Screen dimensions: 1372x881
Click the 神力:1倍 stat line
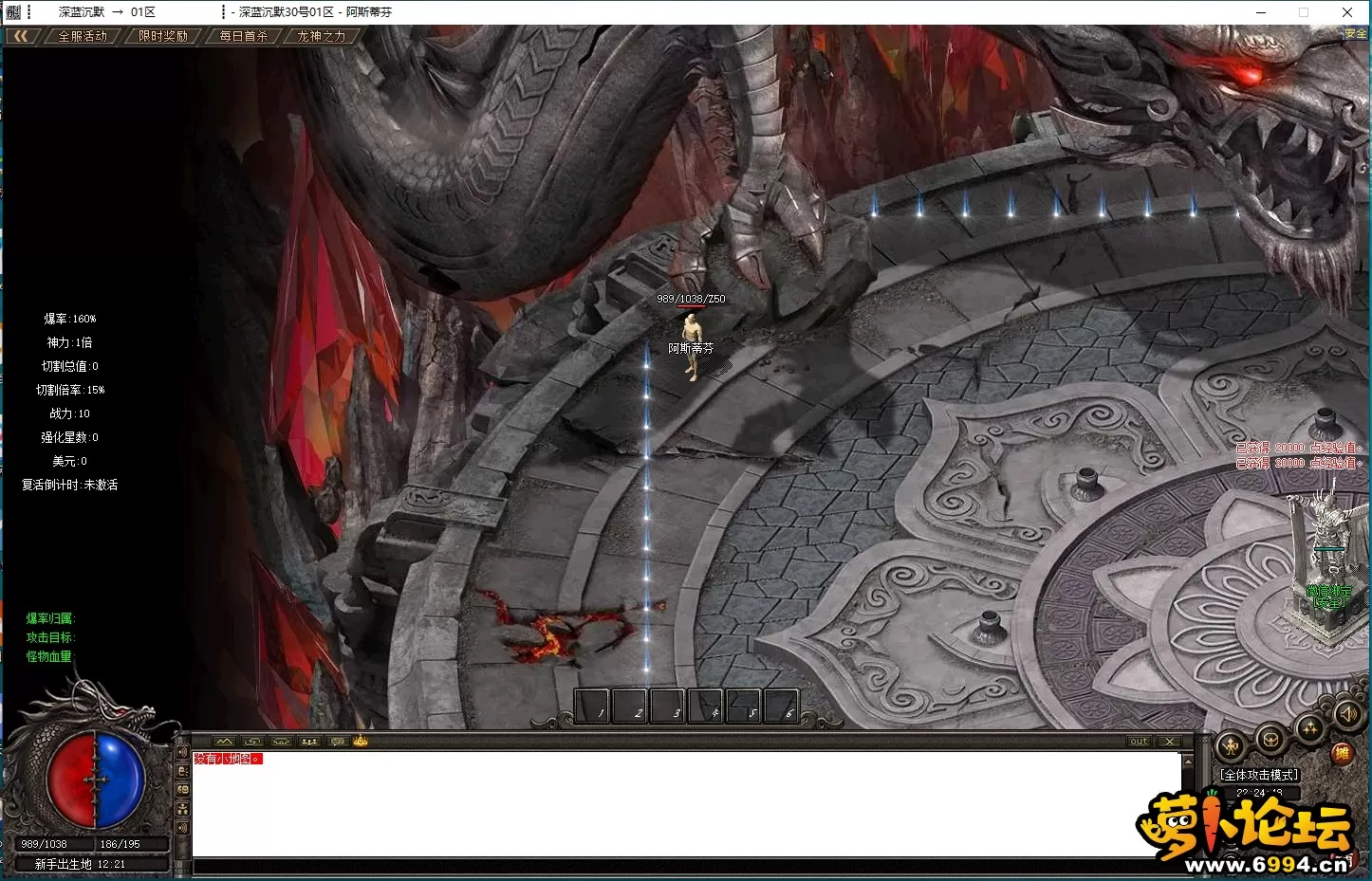[70, 342]
